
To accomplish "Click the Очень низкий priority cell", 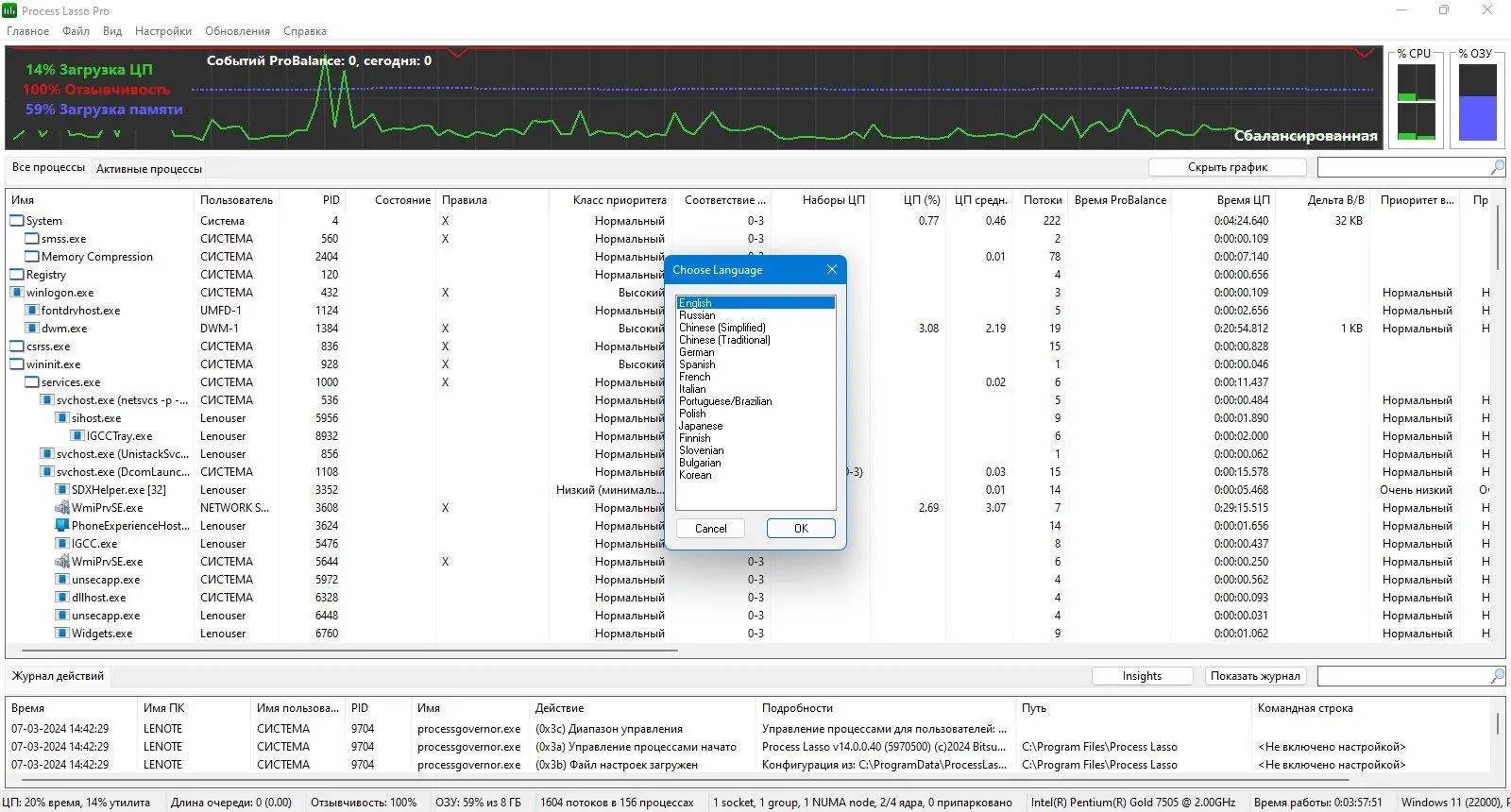I will point(1417,490).
